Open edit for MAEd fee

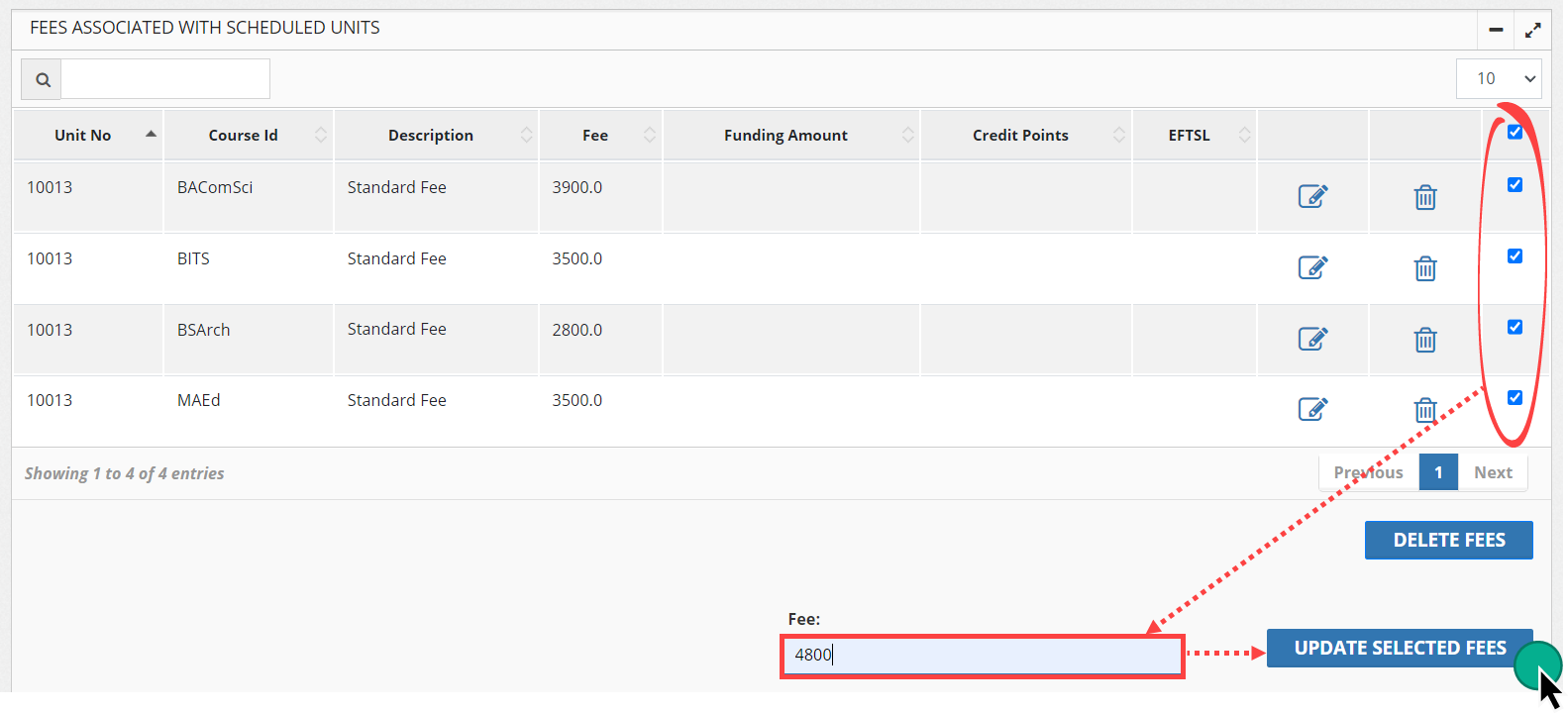1312,409
